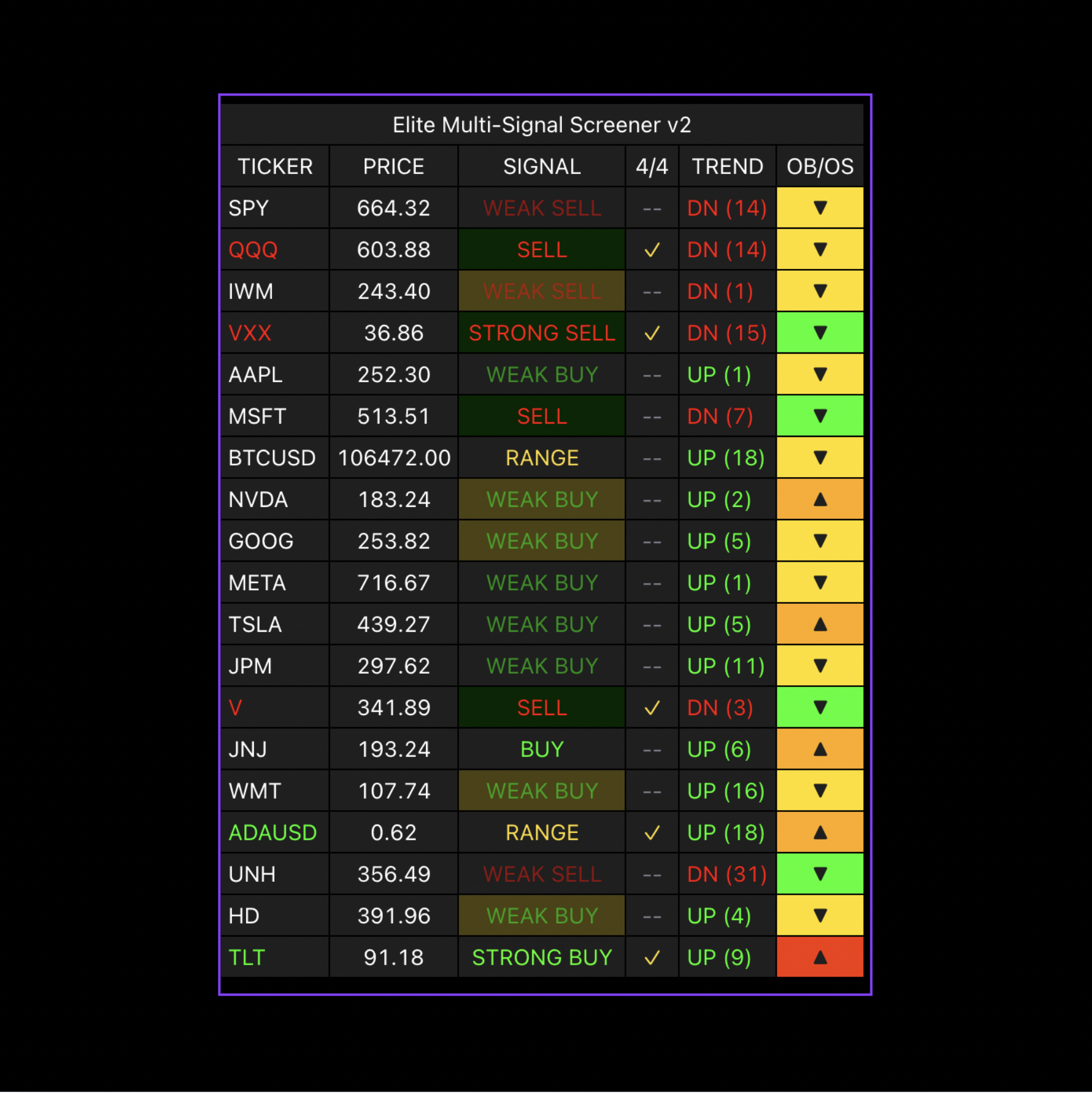Screen dimensions: 1092x1093
Task: Click the UP (16) trend for WMT
Action: tap(726, 791)
